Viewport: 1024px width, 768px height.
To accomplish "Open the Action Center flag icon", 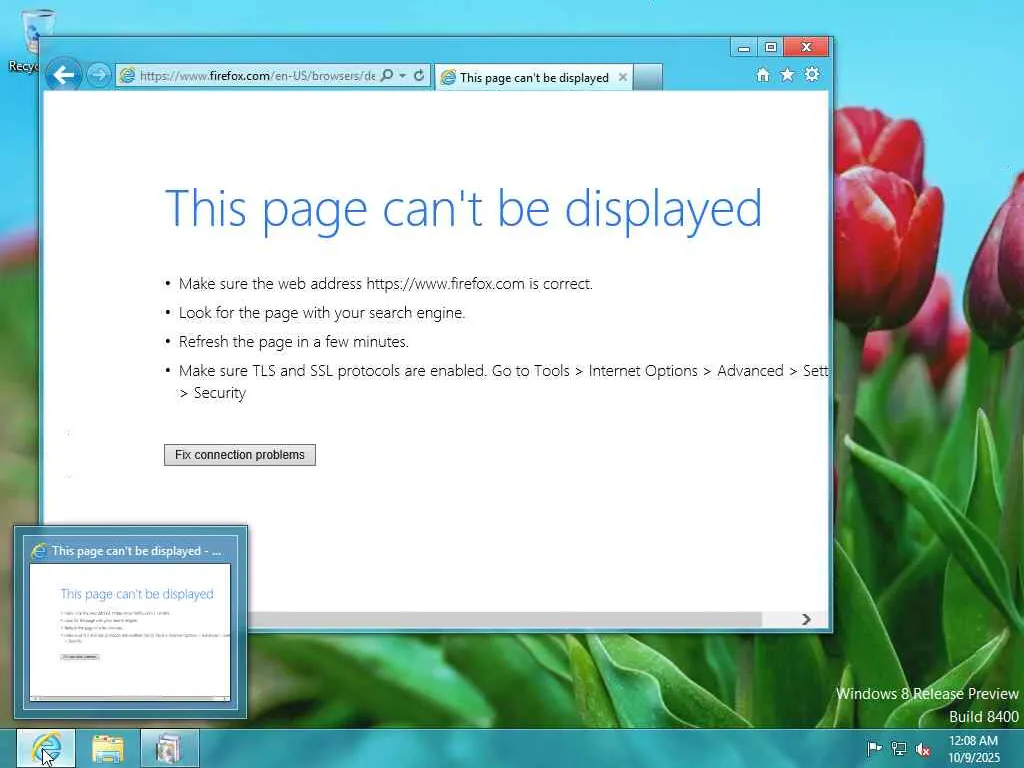I will (x=874, y=748).
